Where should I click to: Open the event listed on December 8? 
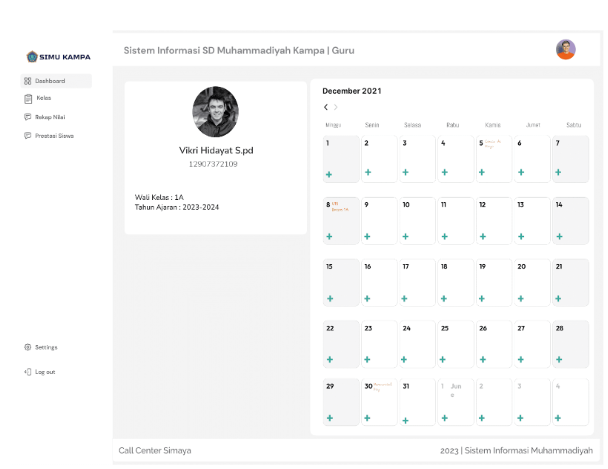339,207
